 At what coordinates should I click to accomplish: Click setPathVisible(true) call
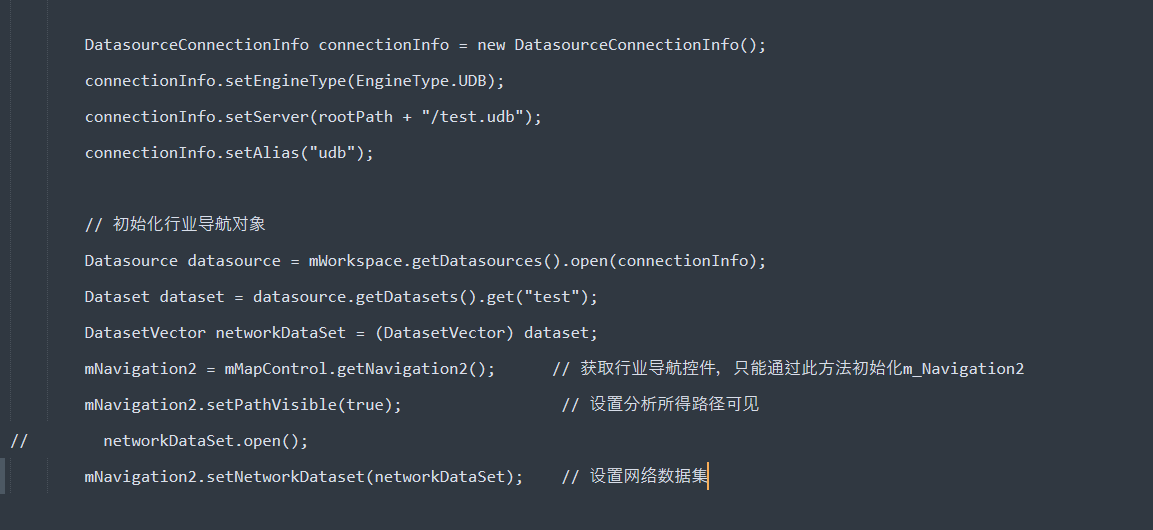(x=299, y=405)
